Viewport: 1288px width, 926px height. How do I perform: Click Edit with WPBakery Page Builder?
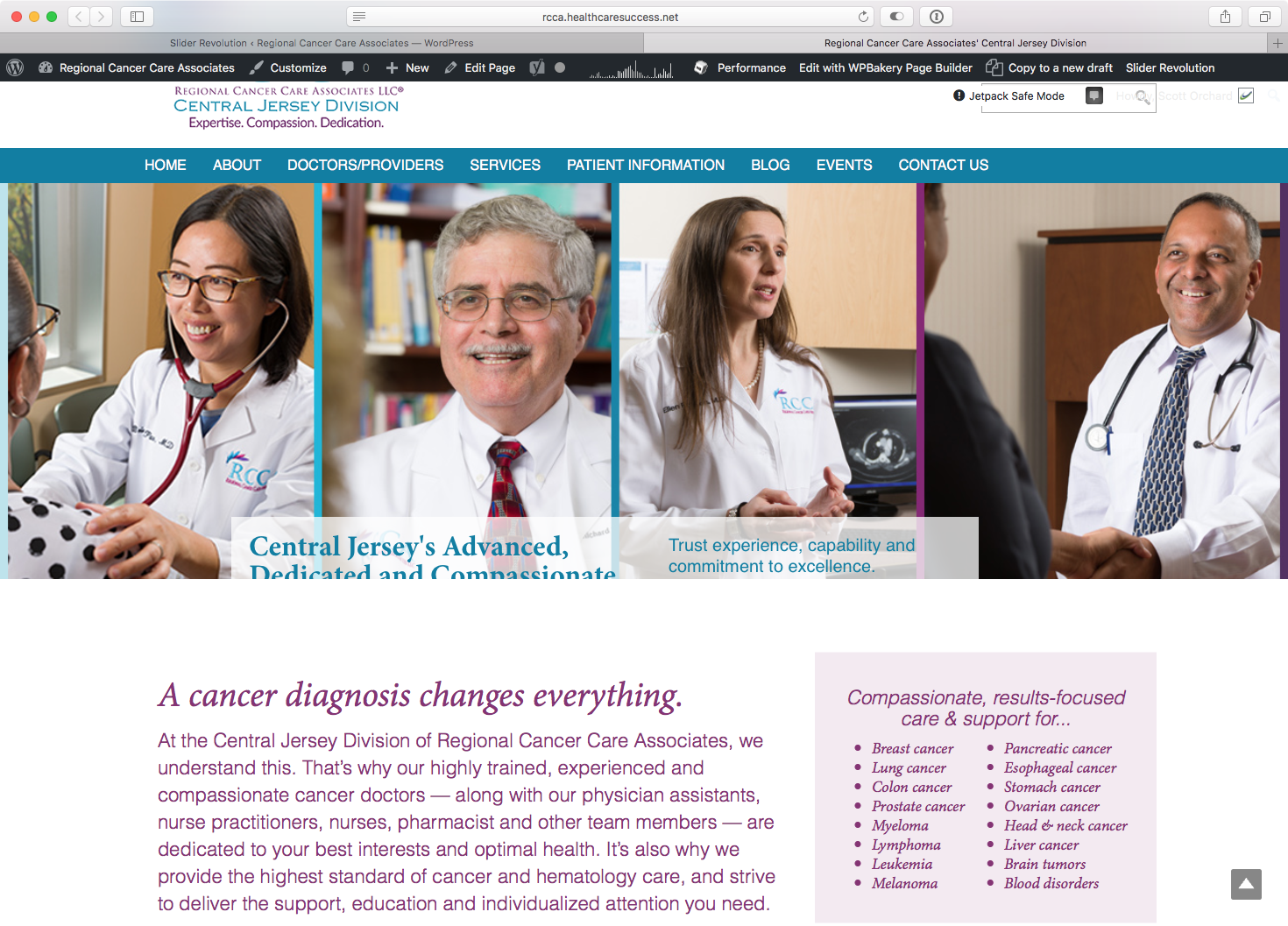coord(886,67)
